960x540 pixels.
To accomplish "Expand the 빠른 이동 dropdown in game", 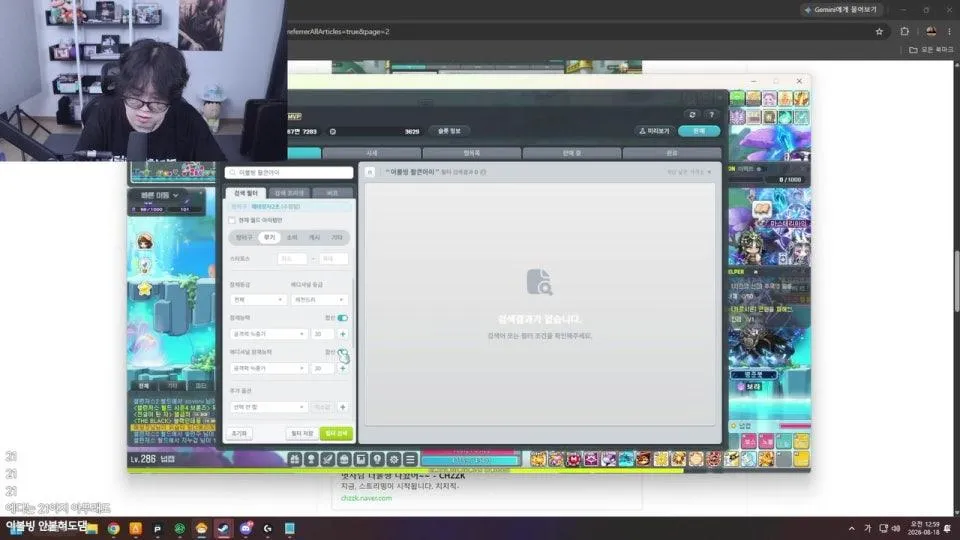I will 160,195.
